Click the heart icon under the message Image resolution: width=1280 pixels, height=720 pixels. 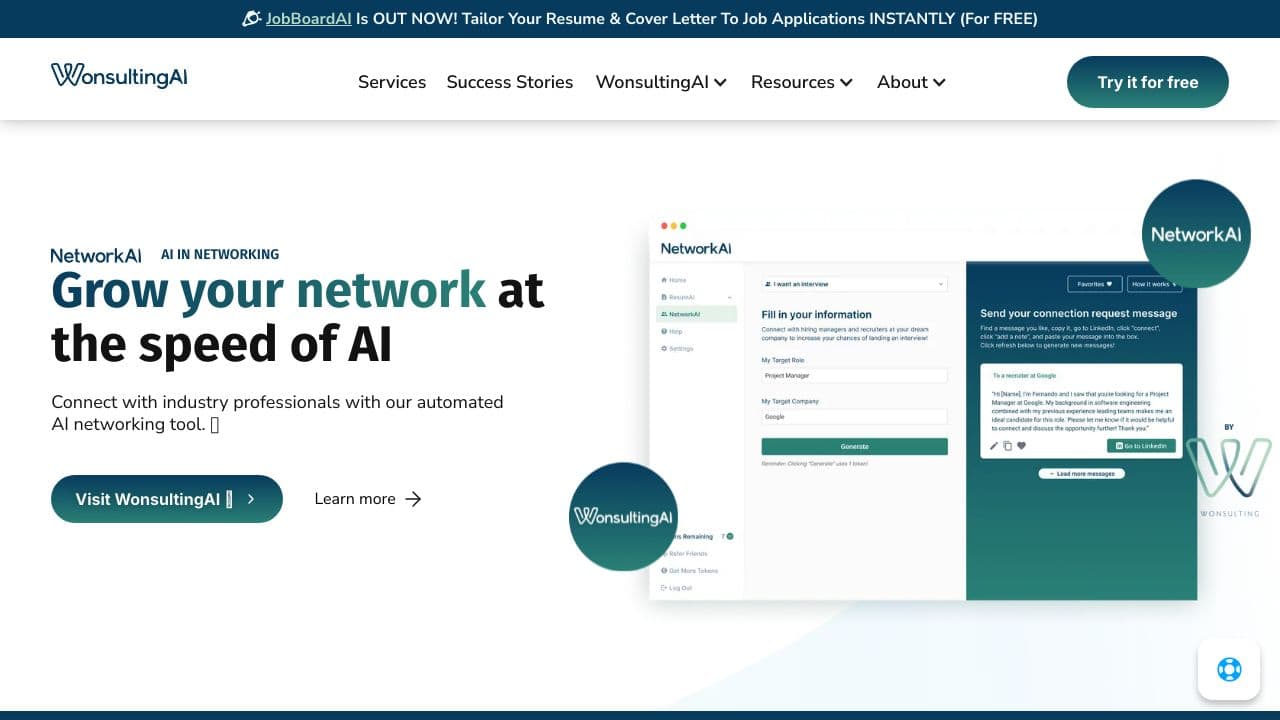[x=1021, y=446]
